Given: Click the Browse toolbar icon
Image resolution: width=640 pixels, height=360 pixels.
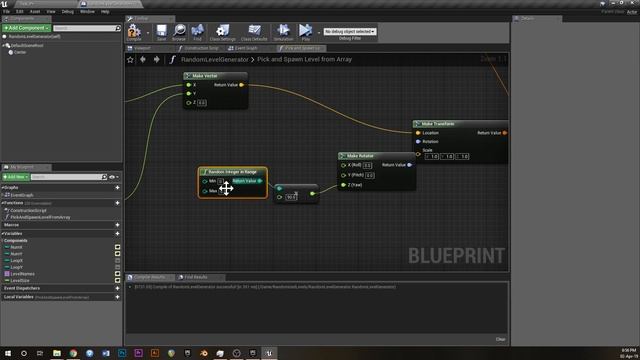Looking at the screenshot, I should [179, 32].
